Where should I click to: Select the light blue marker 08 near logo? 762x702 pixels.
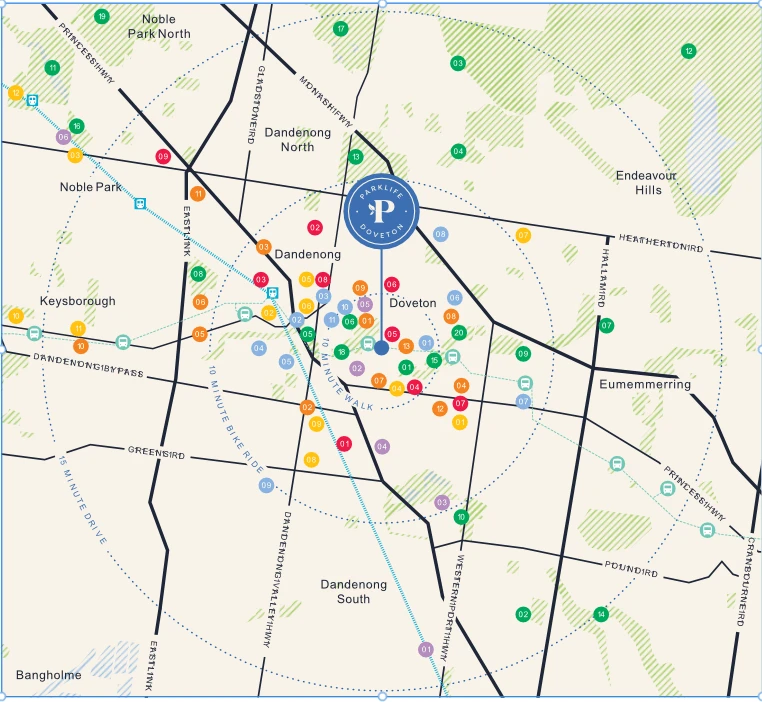(x=440, y=234)
